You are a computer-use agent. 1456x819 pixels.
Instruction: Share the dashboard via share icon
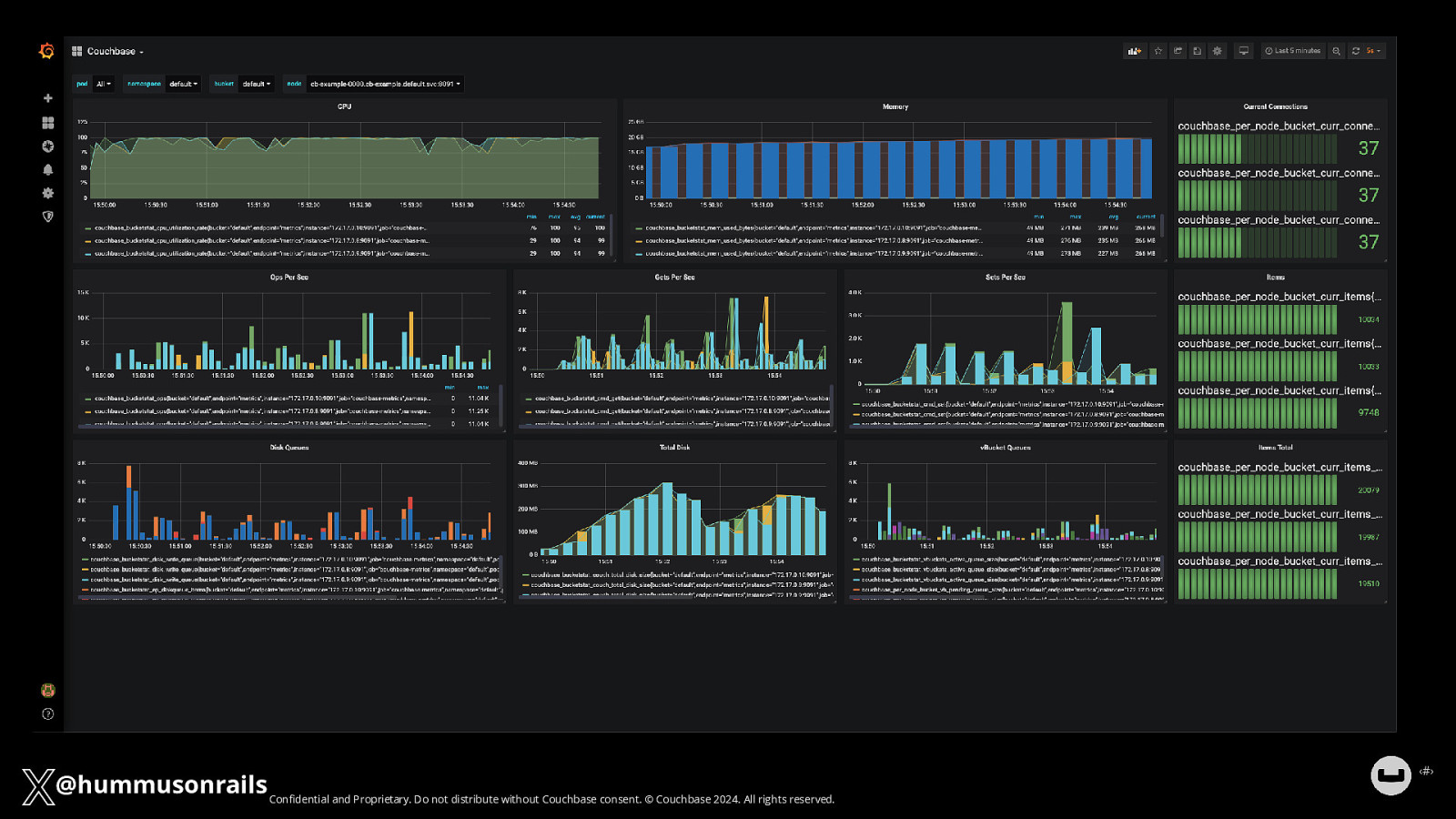pos(1178,51)
